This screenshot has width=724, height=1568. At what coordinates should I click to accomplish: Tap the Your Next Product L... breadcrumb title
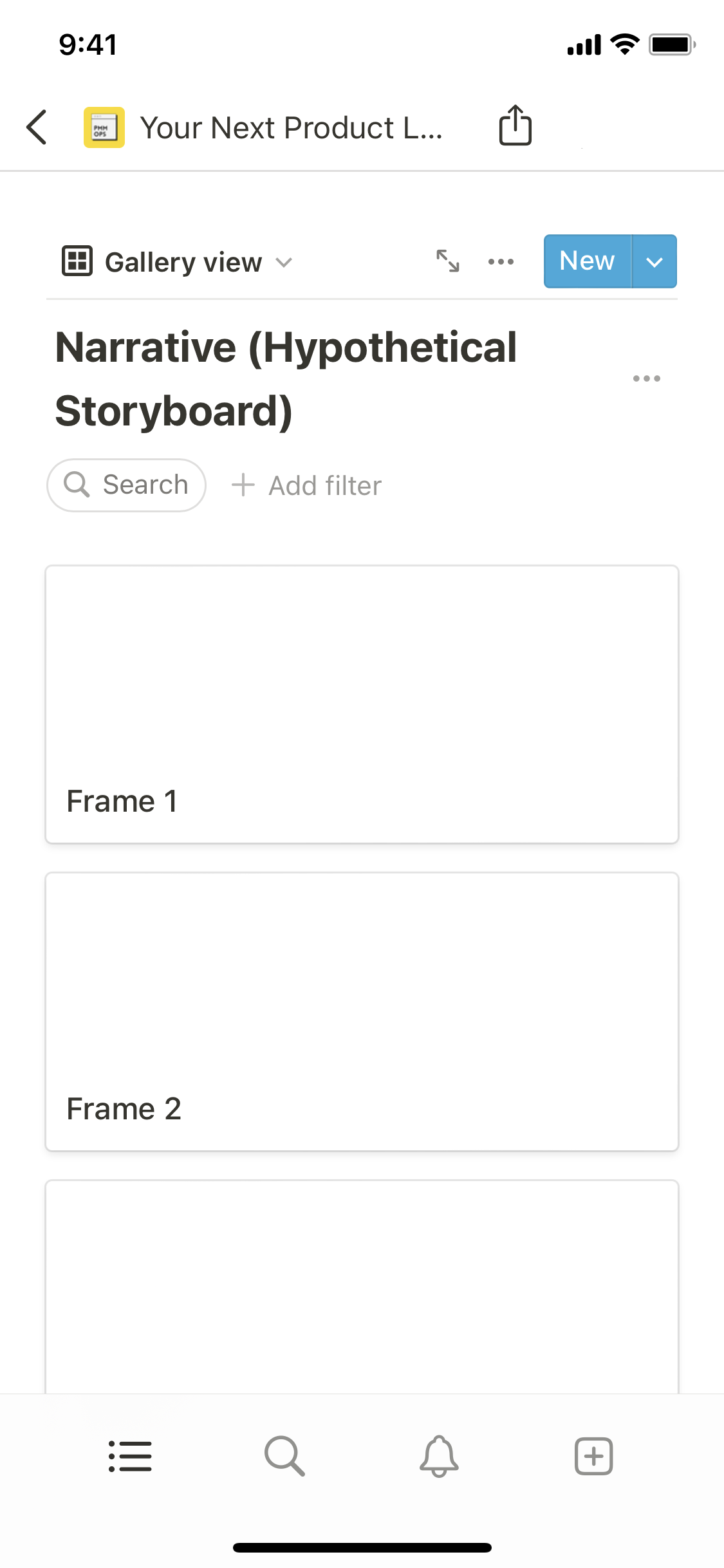(291, 127)
